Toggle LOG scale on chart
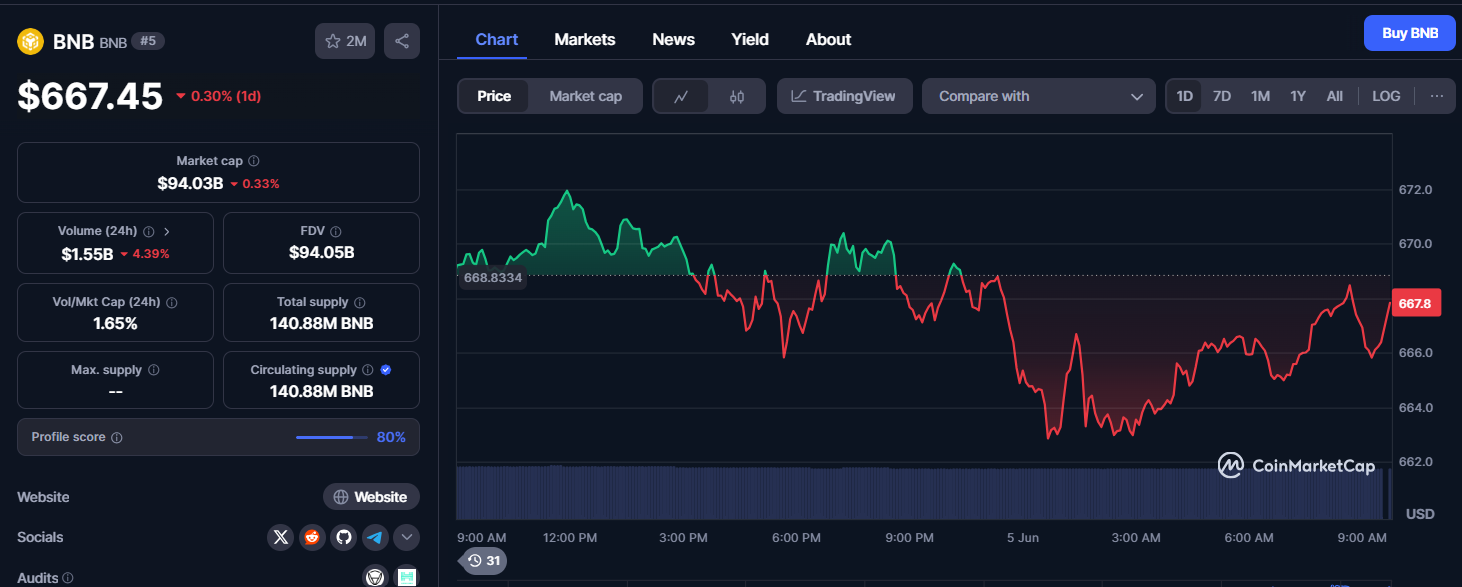This screenshot has height=587, width=1462. (1386, 96)
